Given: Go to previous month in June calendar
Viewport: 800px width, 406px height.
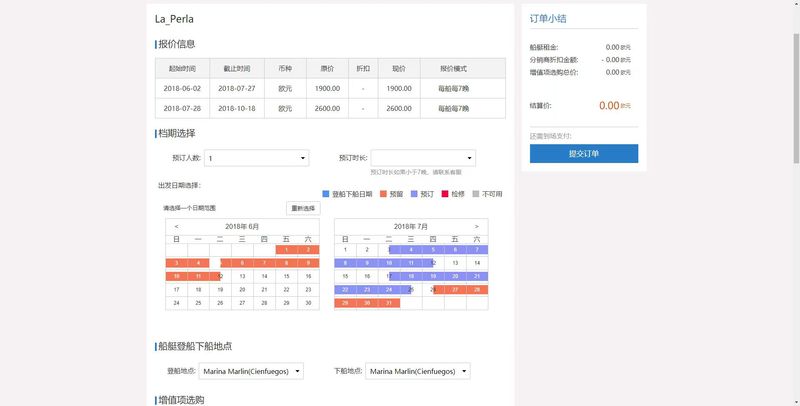Looking at the screenshot, I should point(177,226).
